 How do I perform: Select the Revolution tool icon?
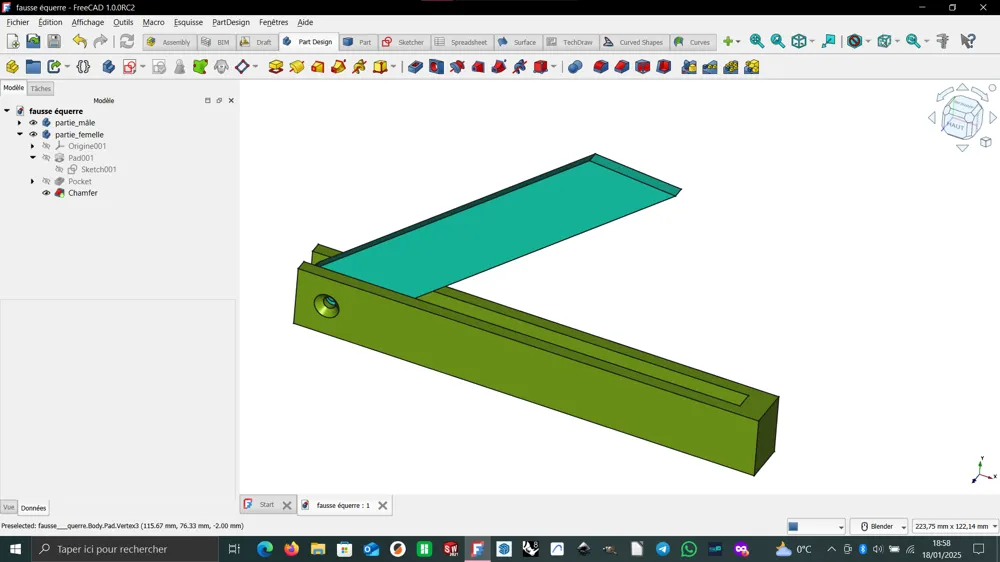tap(297, 66)
